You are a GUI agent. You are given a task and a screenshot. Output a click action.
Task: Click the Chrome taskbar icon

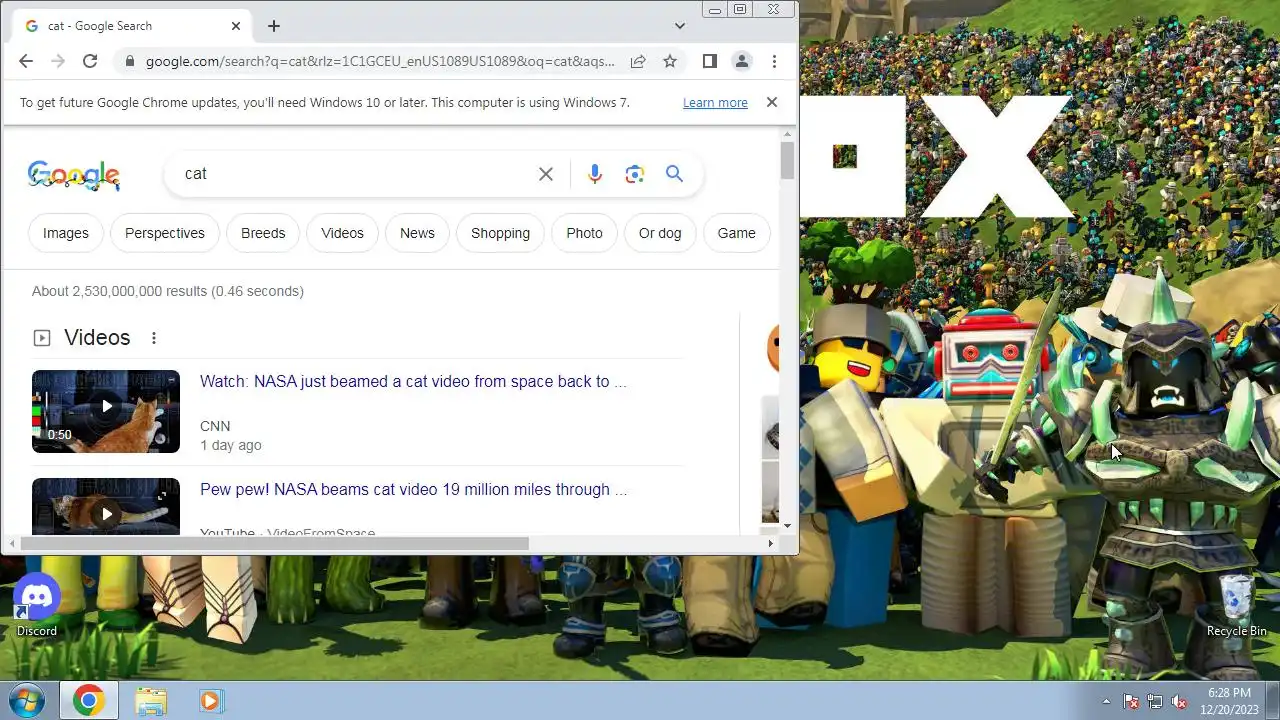(x=88, y=701)
